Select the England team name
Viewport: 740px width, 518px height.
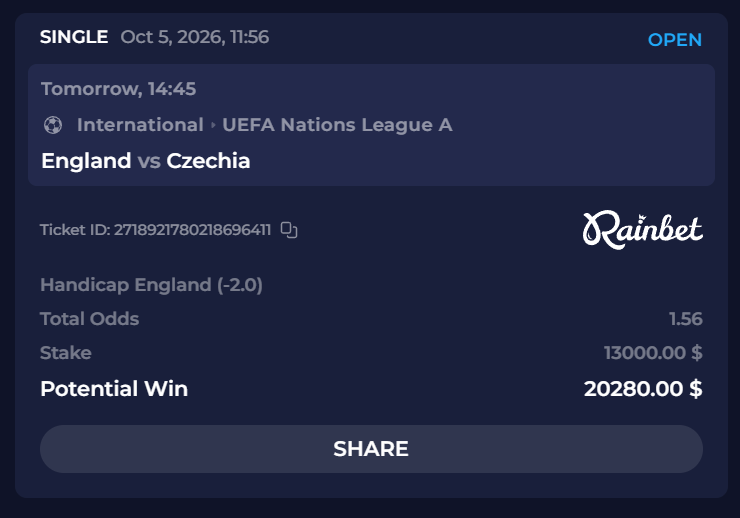tap(86, 161)
